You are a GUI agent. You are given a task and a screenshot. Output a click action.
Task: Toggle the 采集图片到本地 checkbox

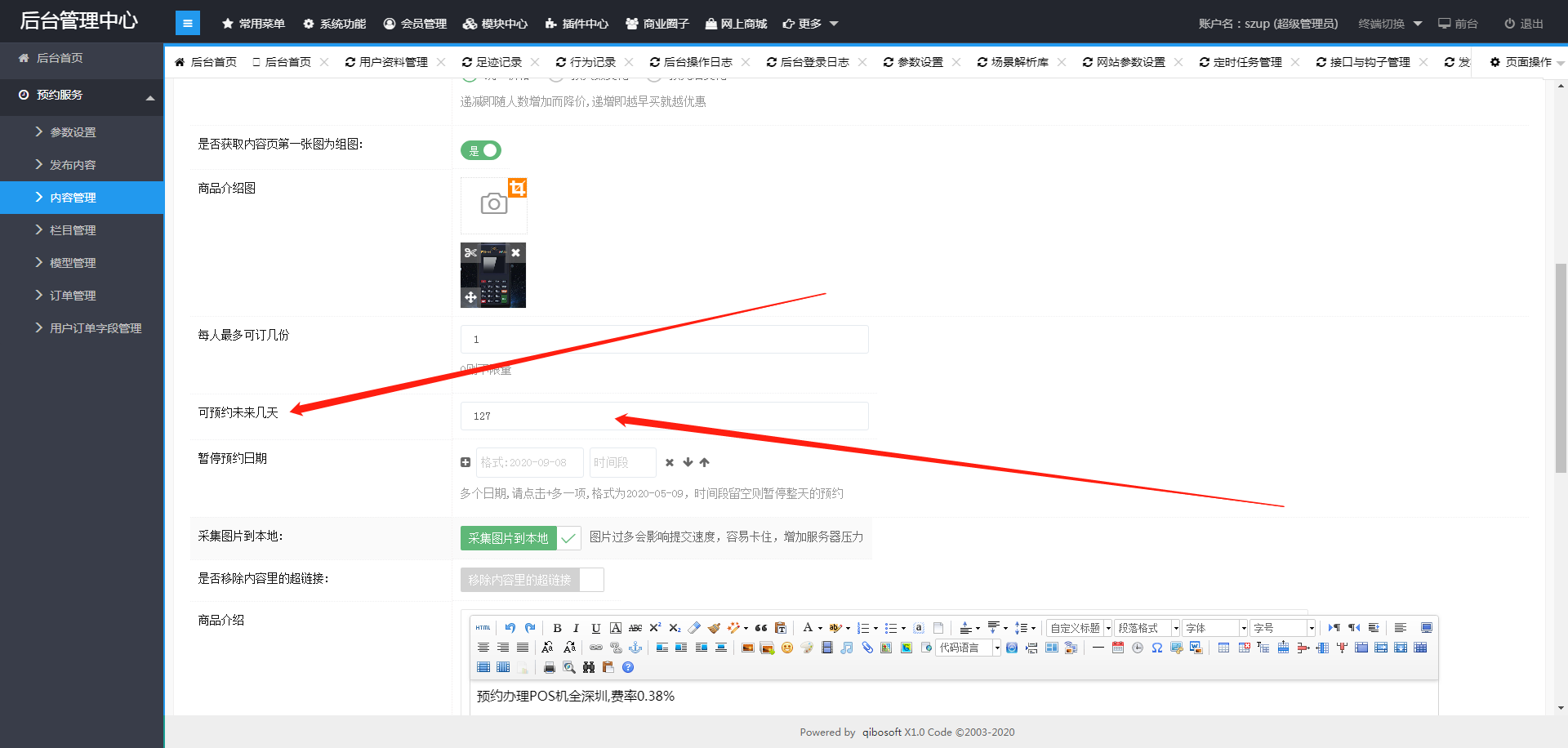pyautogui.click(x=568, y=538)
